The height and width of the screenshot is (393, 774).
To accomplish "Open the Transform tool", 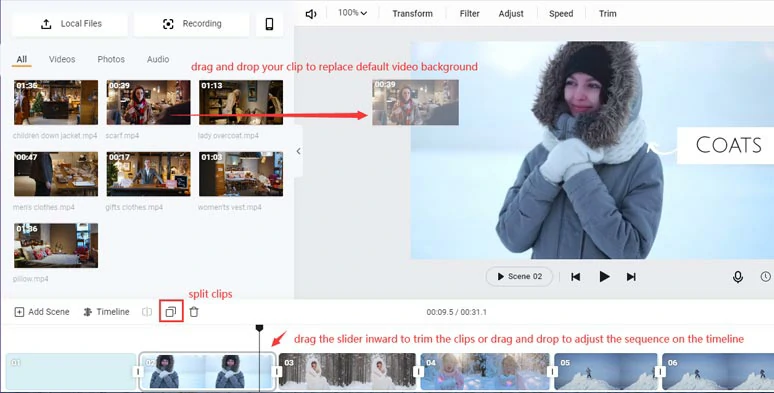I will point(413,14).
